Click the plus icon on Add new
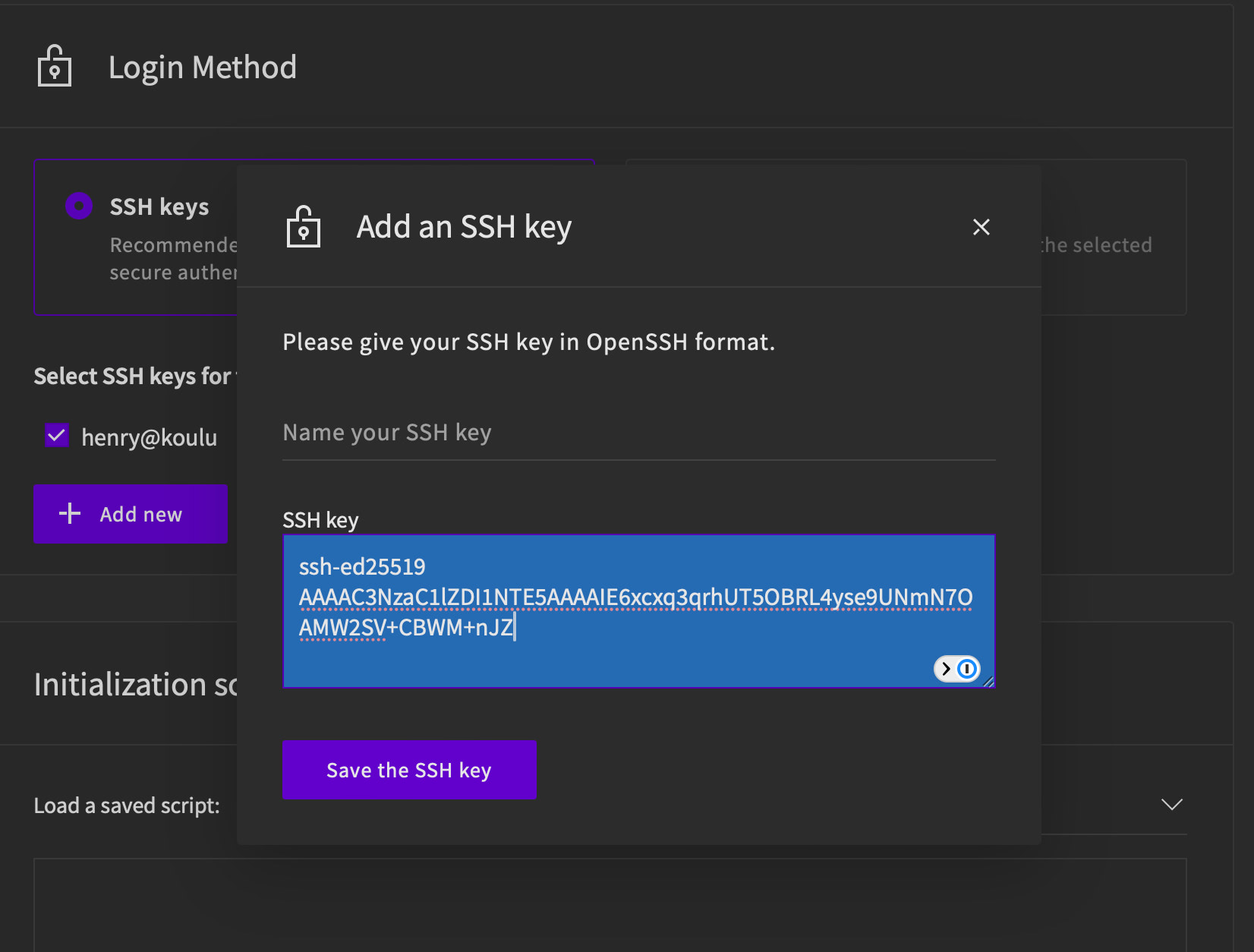Viewport: 1254px width, 952px height. 70,514
